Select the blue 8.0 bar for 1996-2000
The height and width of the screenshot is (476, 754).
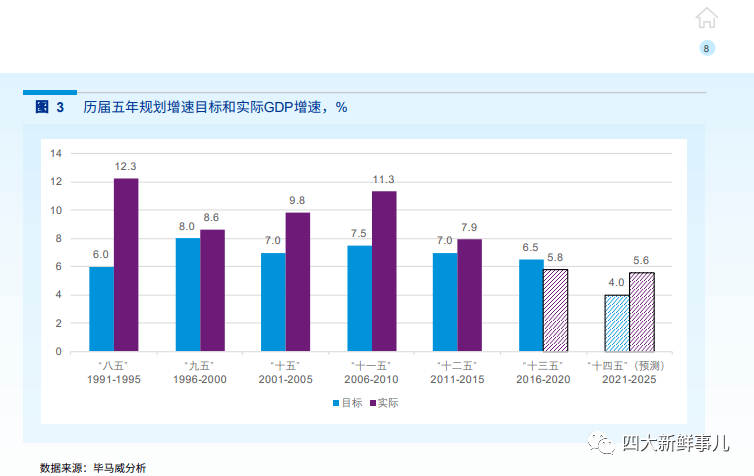coord(188,295)
